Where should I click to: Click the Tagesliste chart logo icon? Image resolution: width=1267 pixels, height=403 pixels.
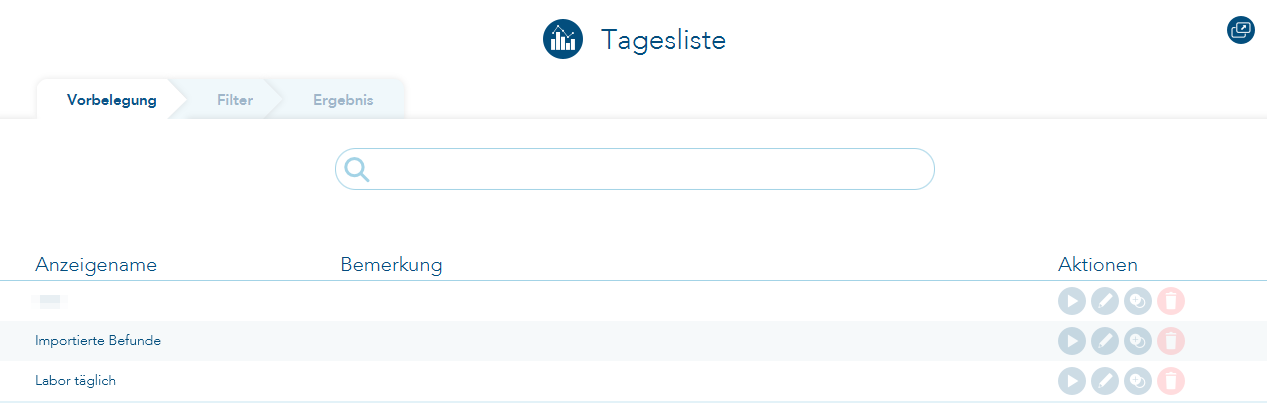[563, 40]
